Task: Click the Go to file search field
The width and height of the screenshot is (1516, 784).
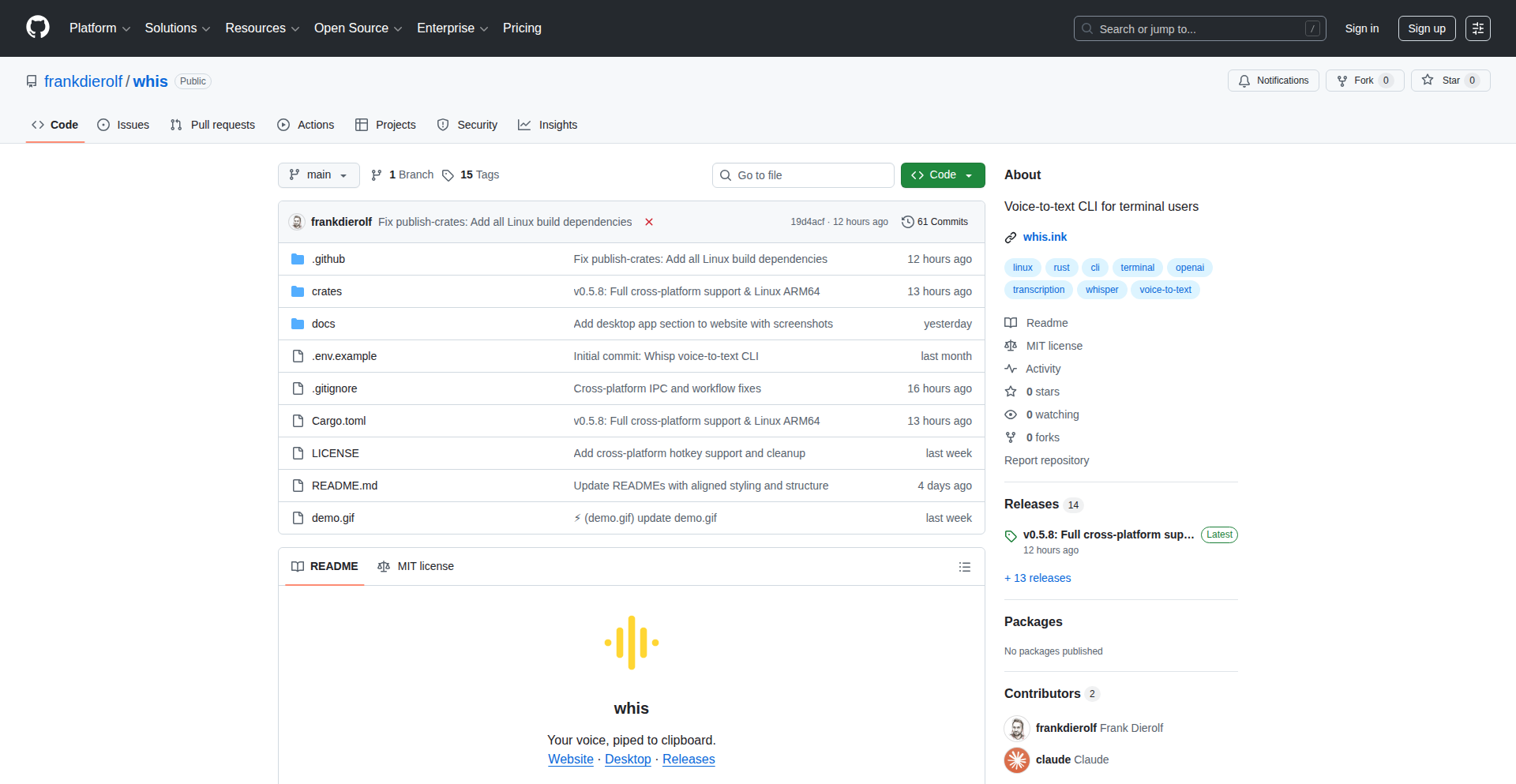Action: tap(803, 175)
